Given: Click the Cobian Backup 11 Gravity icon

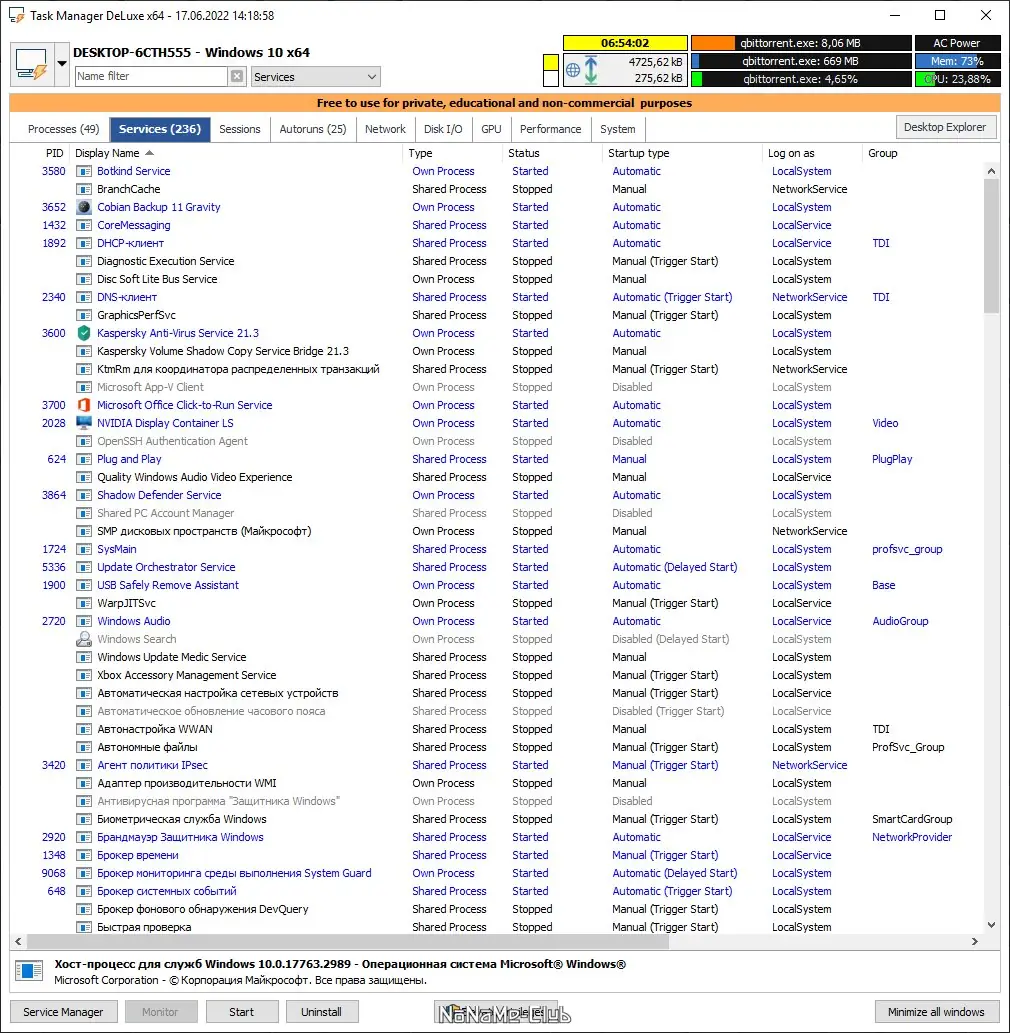Looking at the screenshot, I should 84,207.
